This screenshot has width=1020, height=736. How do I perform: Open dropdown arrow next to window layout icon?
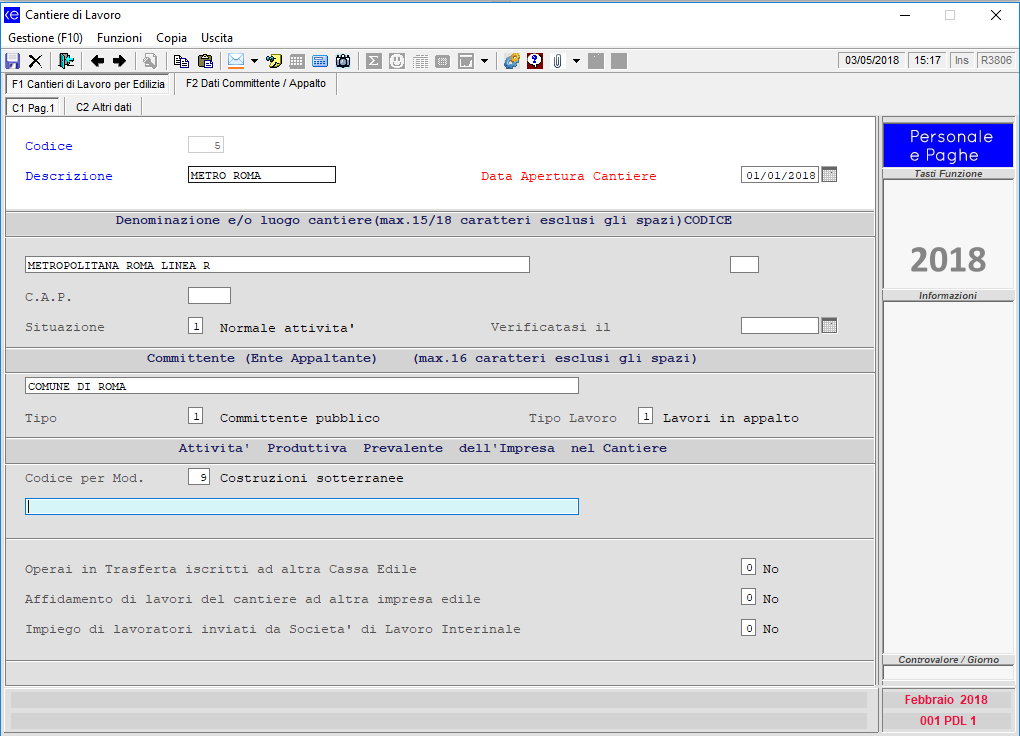click(x=485, y=61)
